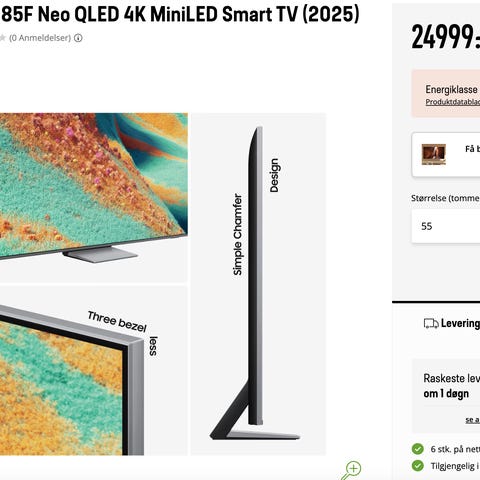Screen dimensions: 480x480
Task: Click the delivery truck icon
Action: (431, 323)
